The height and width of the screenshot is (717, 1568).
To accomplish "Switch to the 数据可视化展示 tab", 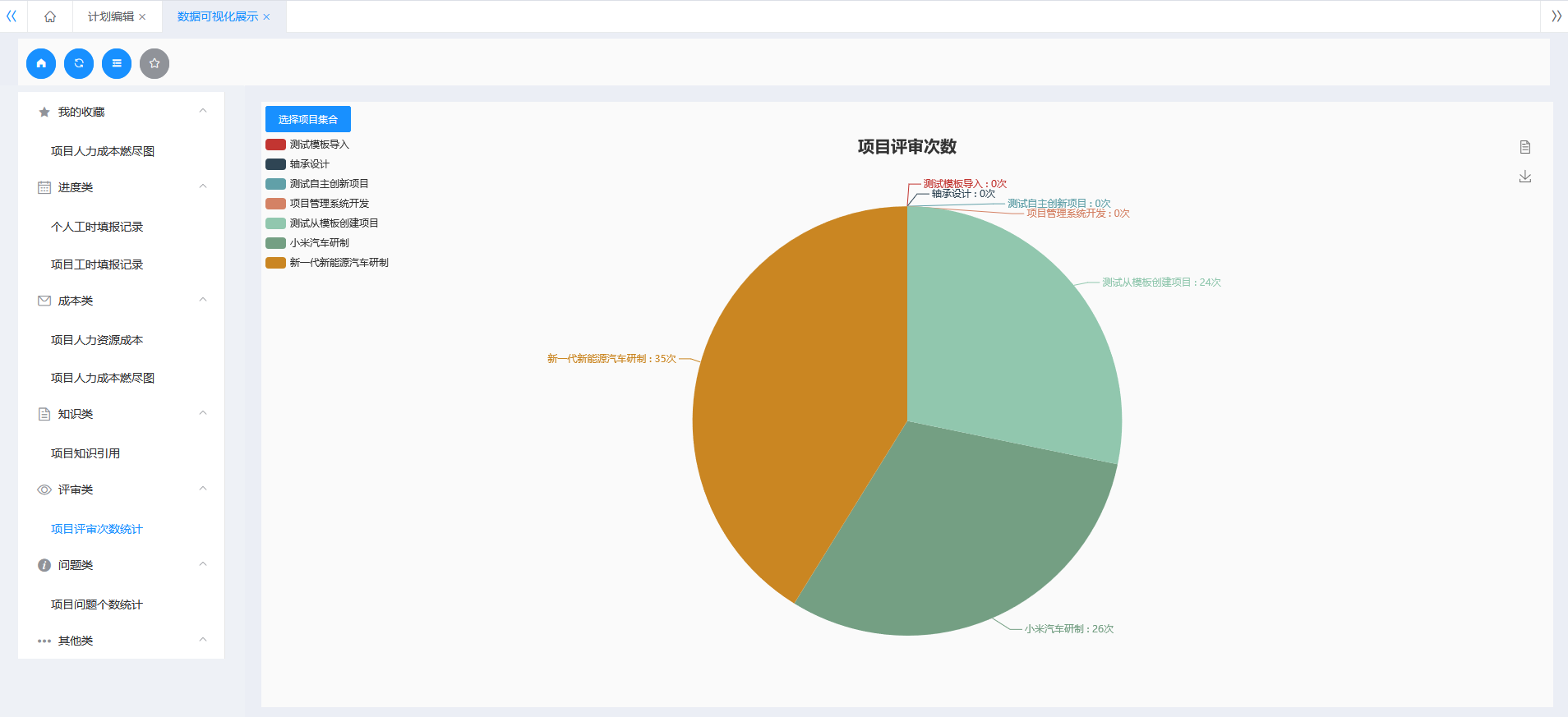I will click(x=217, y=16).
